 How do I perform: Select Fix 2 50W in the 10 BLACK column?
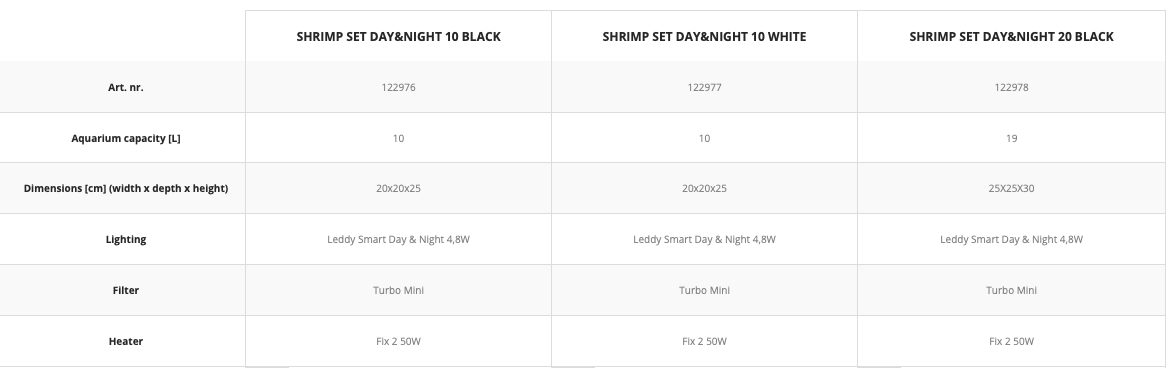tap(398, 341)
